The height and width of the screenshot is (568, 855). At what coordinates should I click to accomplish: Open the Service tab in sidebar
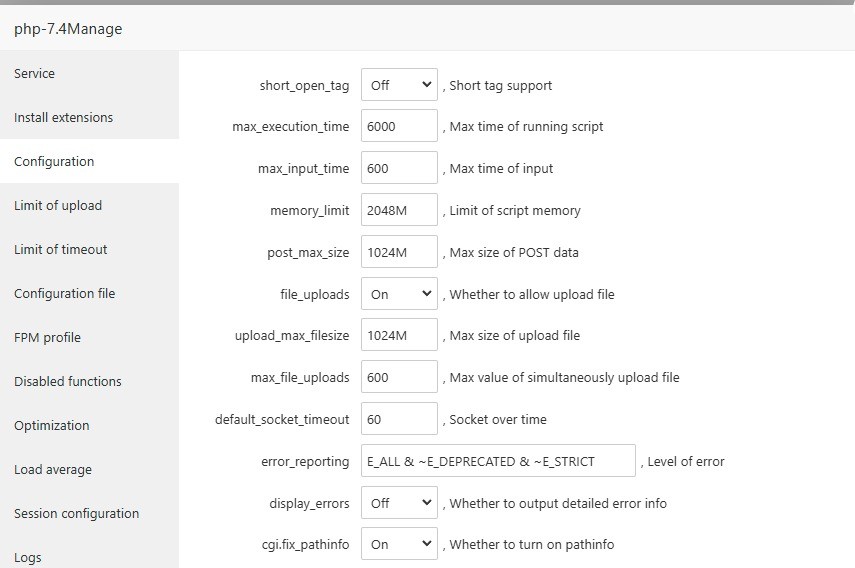pyautogui.click(x=35, y=73)
